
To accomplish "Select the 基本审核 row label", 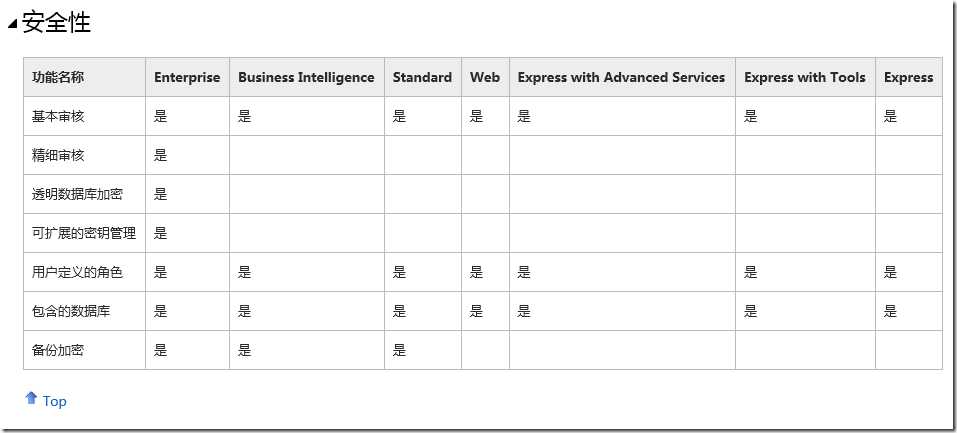I will [58, 116].
